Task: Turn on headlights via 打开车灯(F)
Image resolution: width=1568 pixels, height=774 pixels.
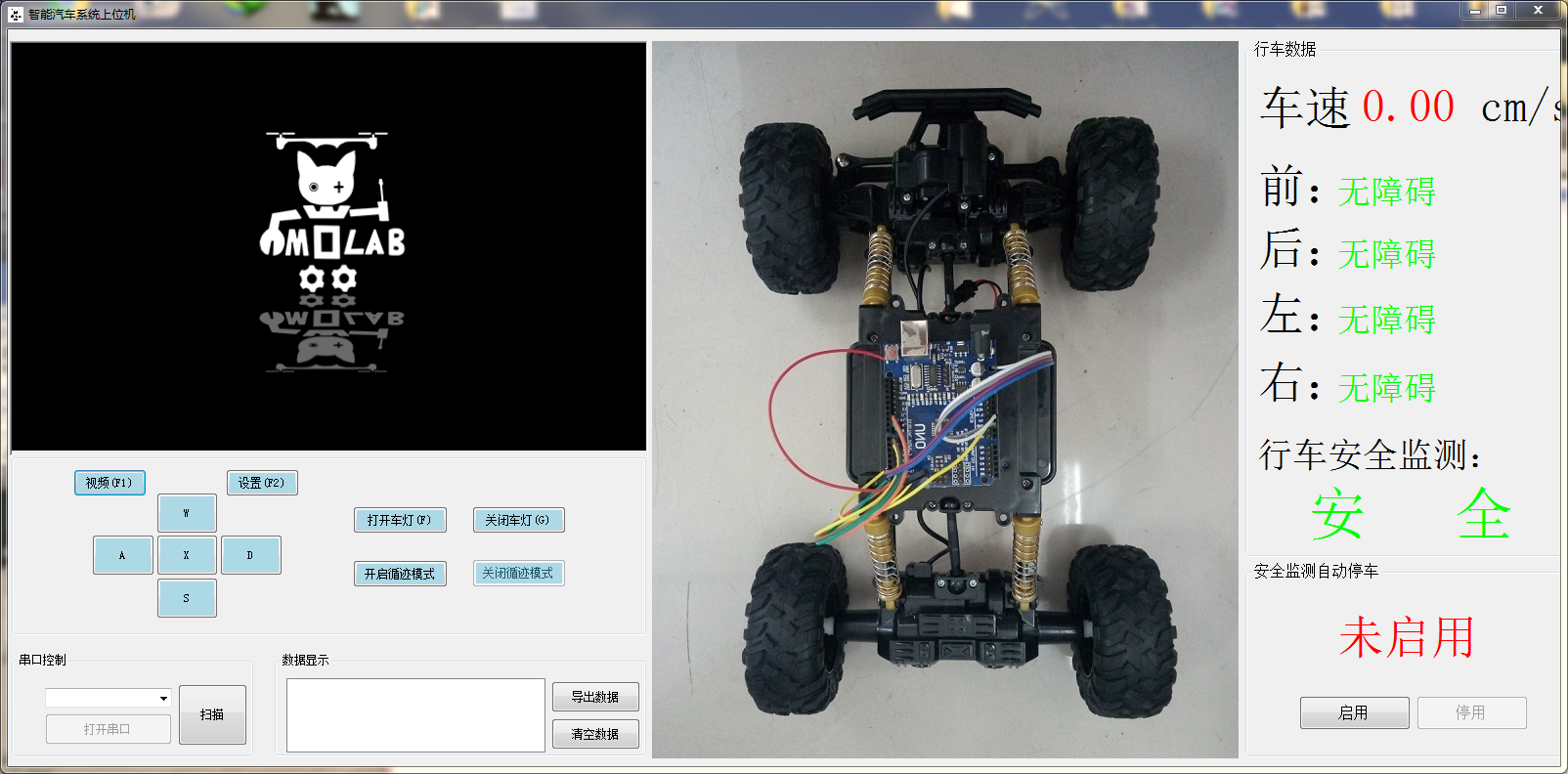Action: click(x=400, y=520)
